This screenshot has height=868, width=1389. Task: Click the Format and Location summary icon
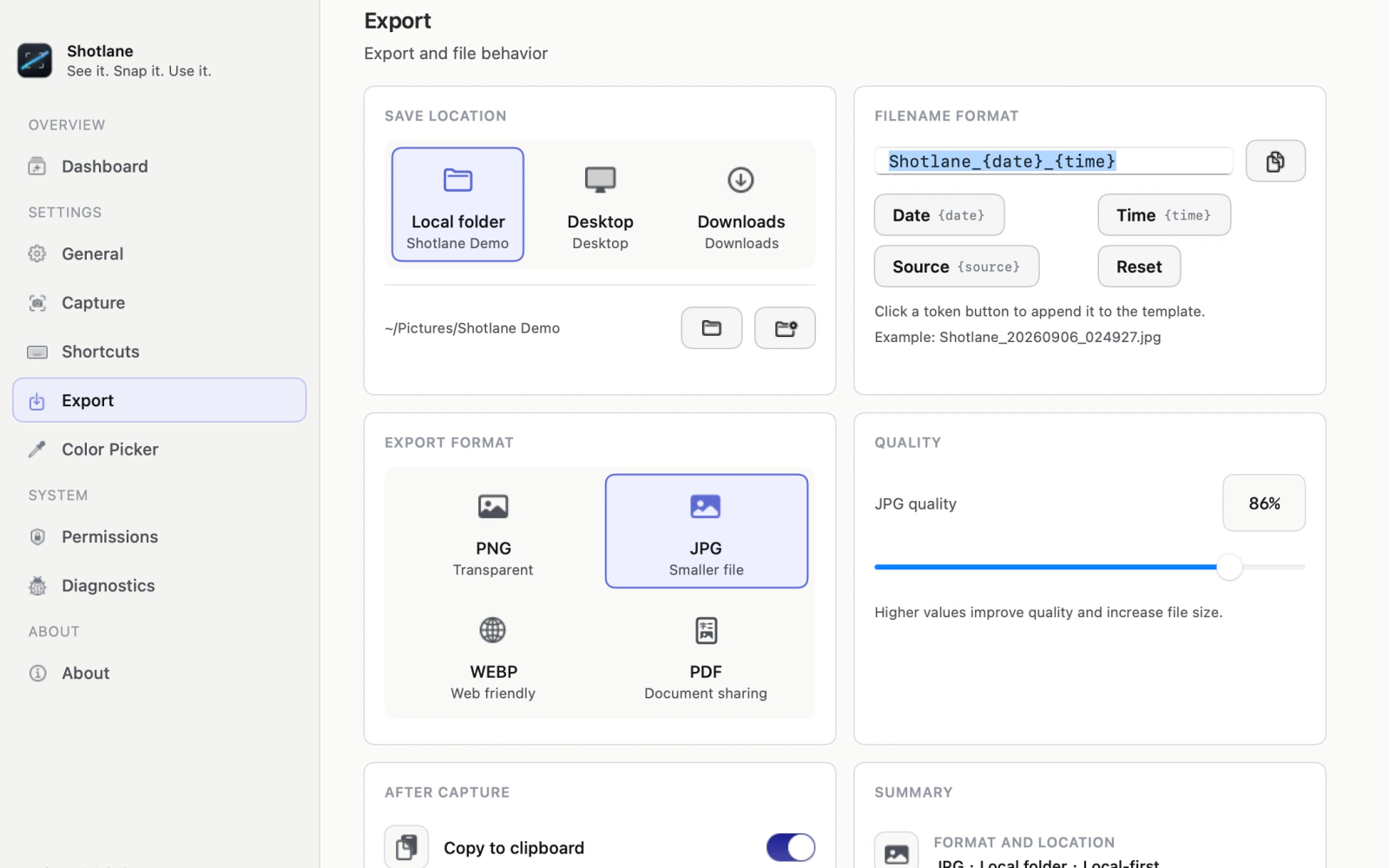tap(897, 852)
